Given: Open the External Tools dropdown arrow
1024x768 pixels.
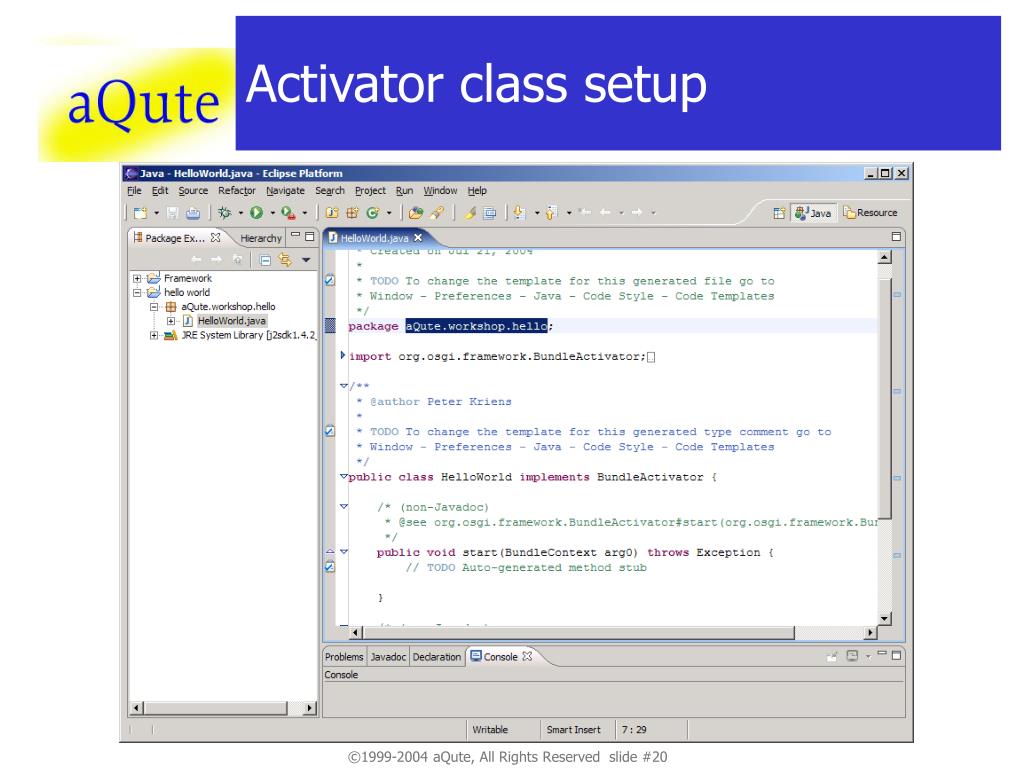Looking at the screenshot, I should click(304, 213).
